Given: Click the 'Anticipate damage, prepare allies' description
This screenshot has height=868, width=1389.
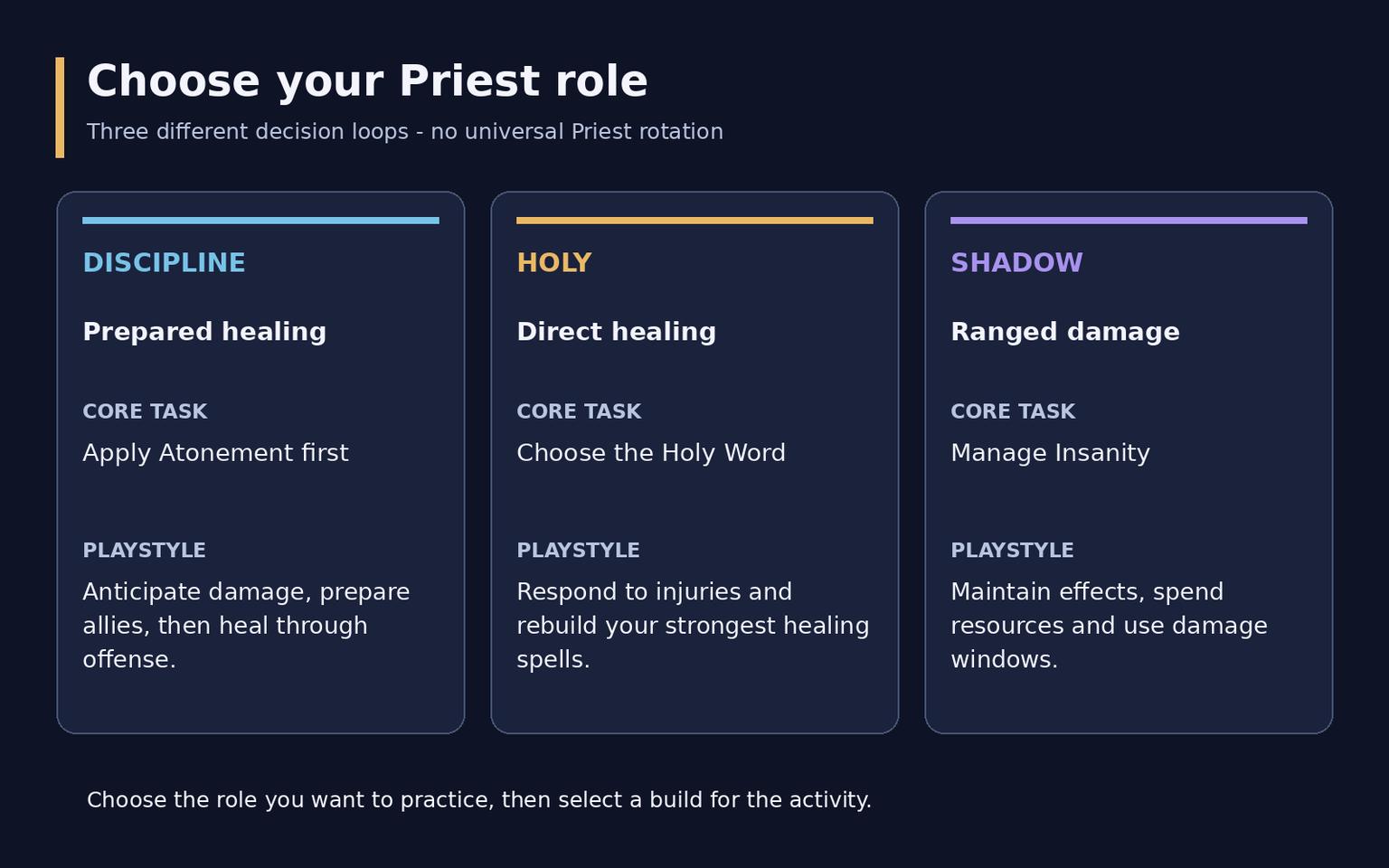Looking at the screenshot, I should (246, 626).
